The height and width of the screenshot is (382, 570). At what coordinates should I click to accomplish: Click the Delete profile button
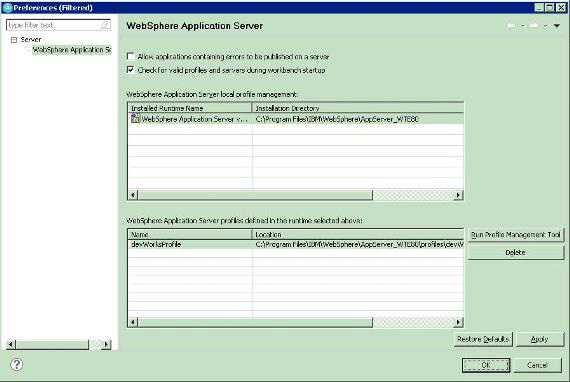tap(516, 252)
